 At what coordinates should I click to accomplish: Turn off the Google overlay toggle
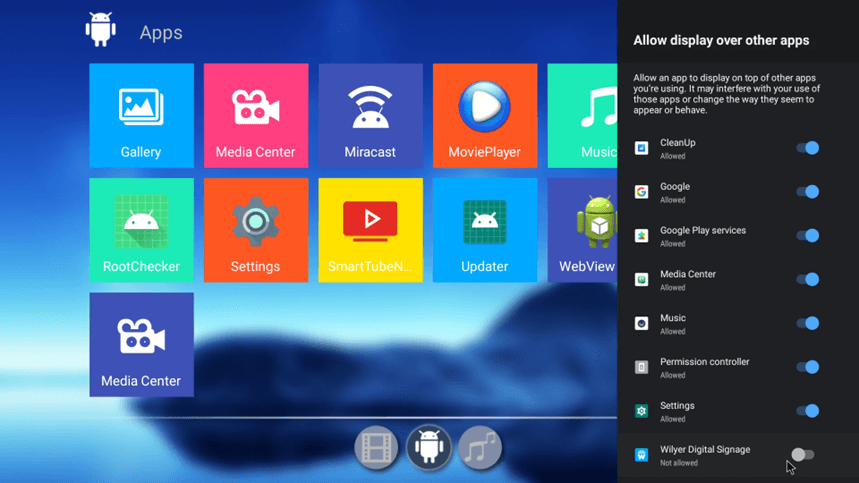click(808, 192)
